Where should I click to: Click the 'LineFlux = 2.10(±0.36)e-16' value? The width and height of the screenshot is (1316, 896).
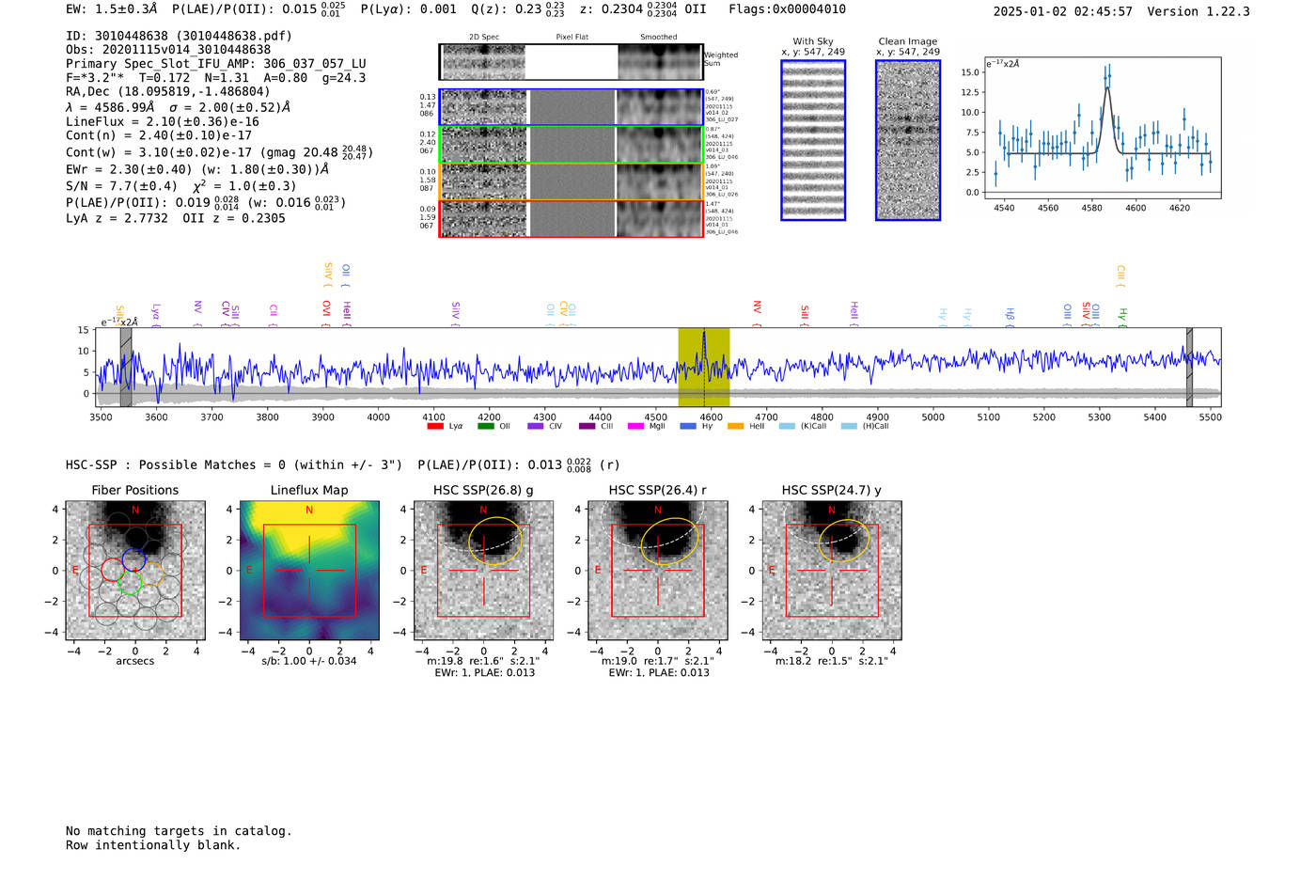click(x=163, y=121)
